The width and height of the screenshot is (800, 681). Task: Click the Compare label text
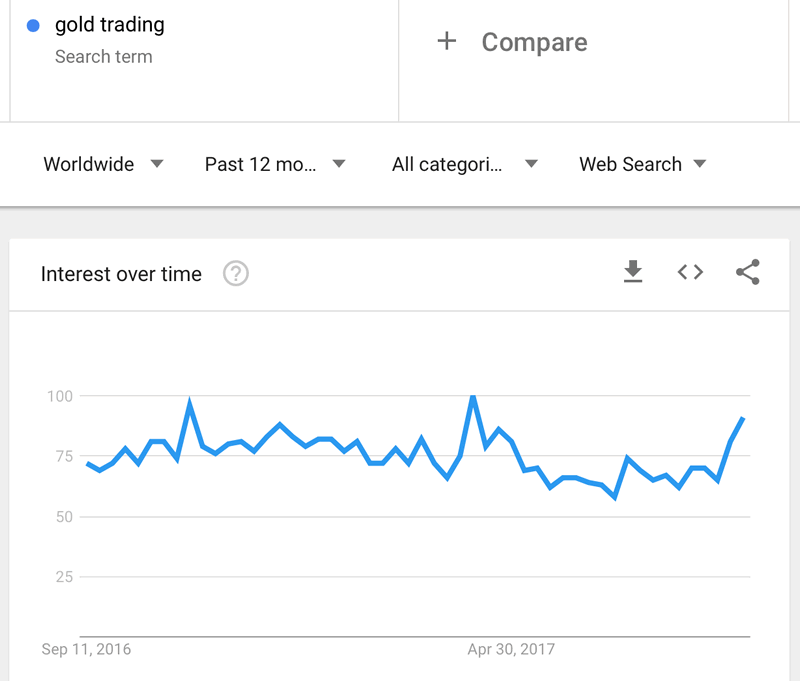pos(534,42)
